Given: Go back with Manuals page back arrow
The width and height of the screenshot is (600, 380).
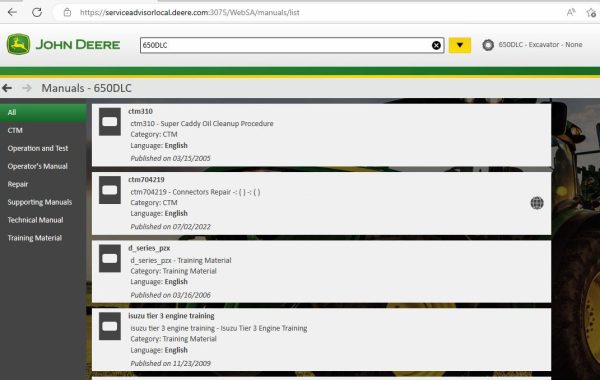Looking at the screenshot, I should click(x=7, y=88).
